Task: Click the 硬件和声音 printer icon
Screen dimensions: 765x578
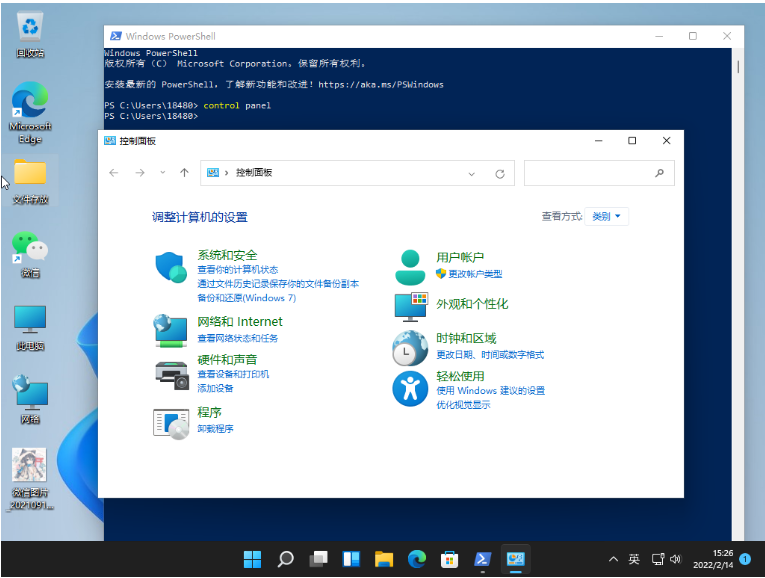Action: [171, 374]
